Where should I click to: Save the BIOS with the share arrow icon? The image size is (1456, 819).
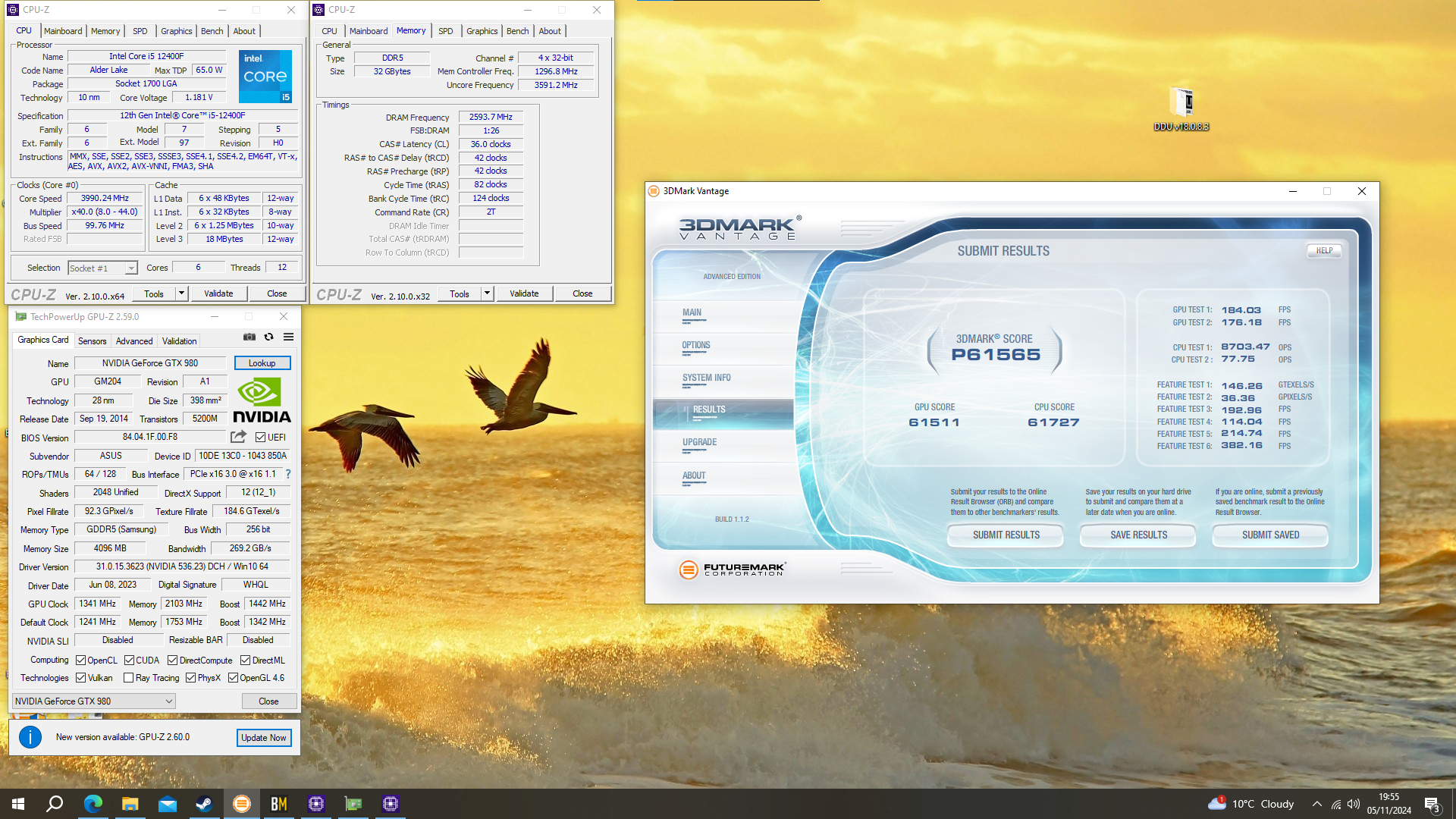[x=238, y=437]
